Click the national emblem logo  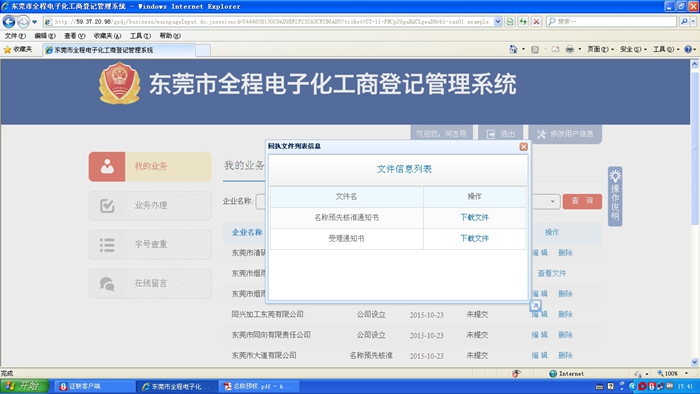119,83
